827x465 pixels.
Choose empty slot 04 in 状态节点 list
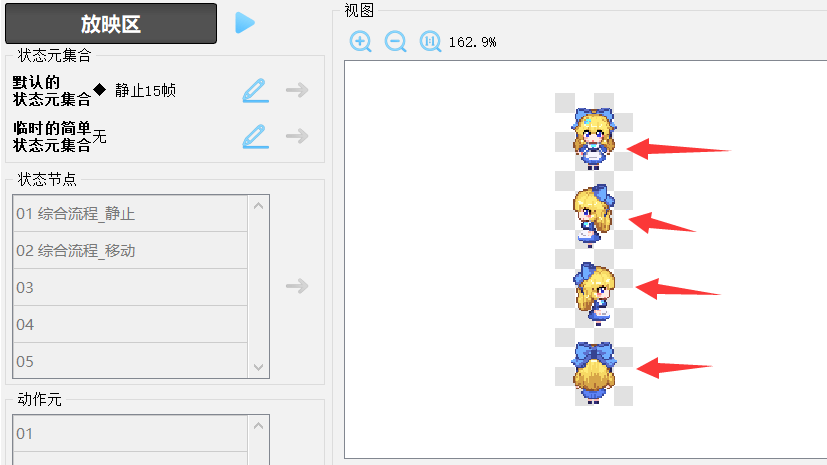click(x=129, y=325)
